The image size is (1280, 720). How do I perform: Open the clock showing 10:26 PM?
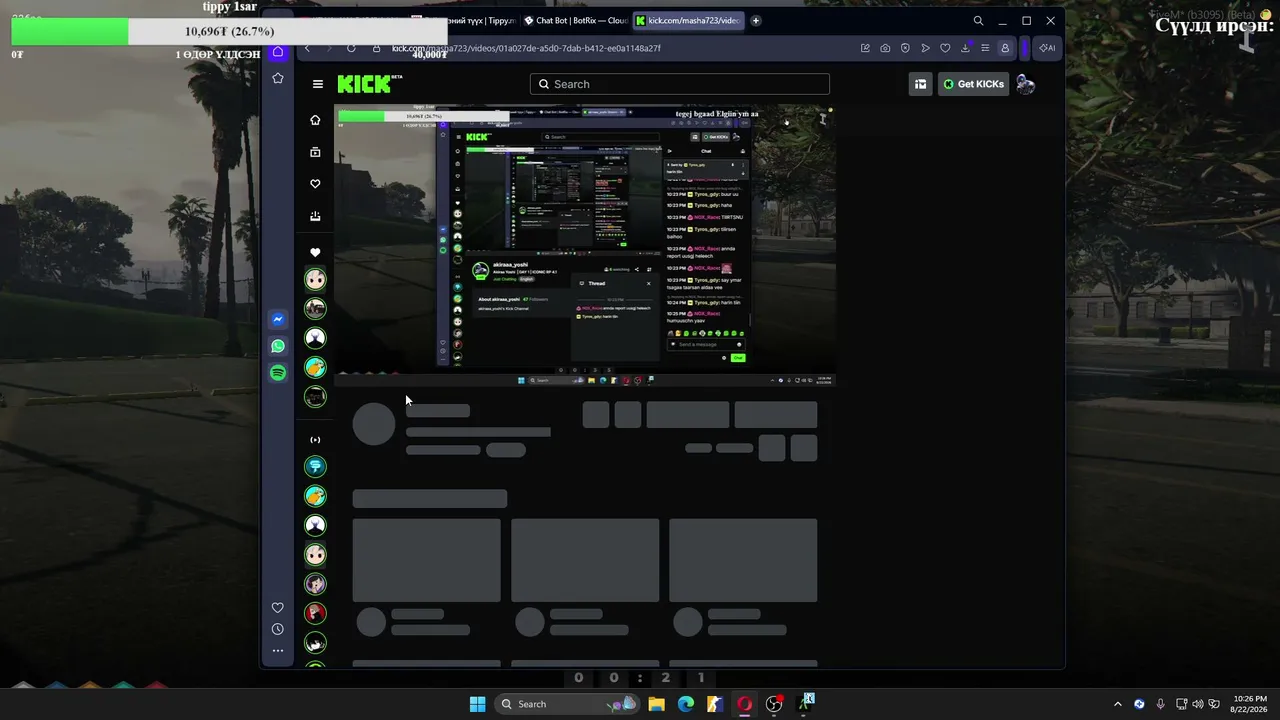click(1250, 704)
